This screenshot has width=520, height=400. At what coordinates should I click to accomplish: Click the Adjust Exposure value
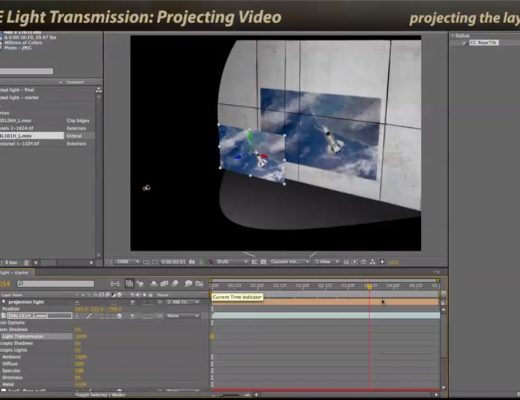(x=393, y=262)
